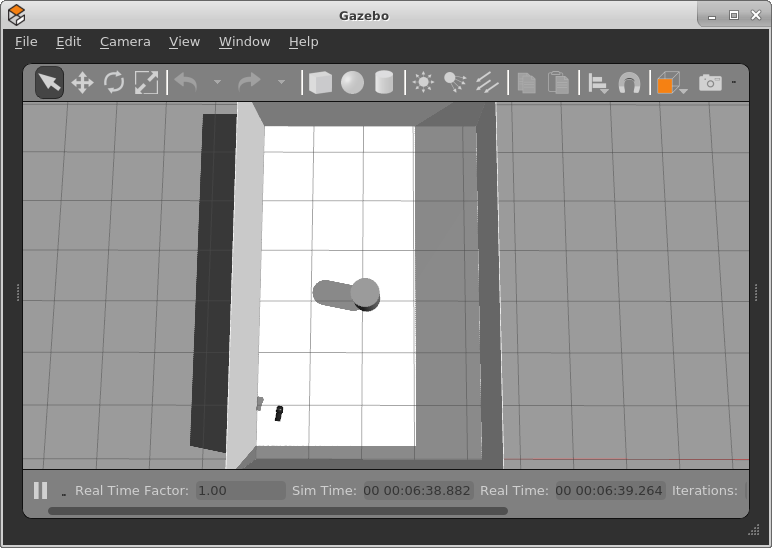Open the Edit menu
This screenshot has width=772, height=548.
68,42
